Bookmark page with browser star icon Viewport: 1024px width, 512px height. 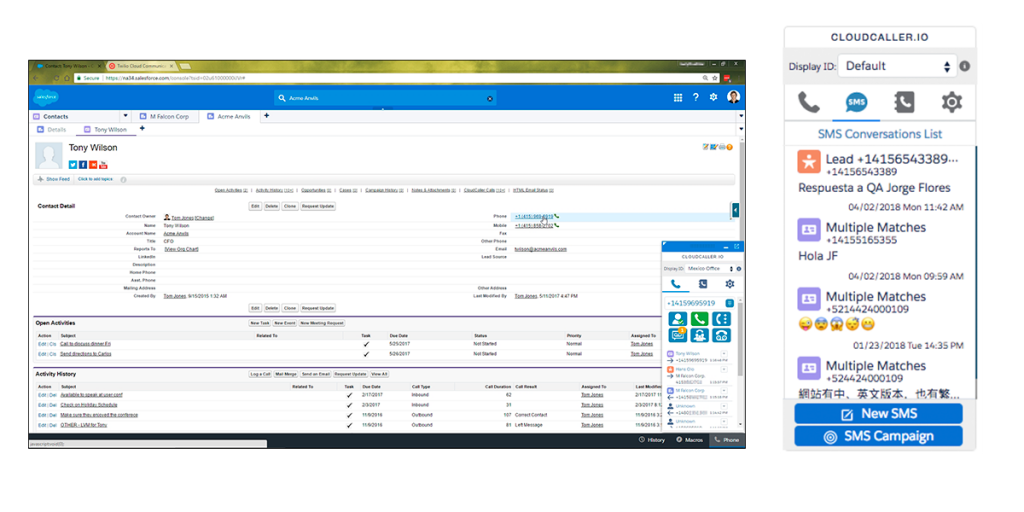pyautogui.click(x=716, y=78)
